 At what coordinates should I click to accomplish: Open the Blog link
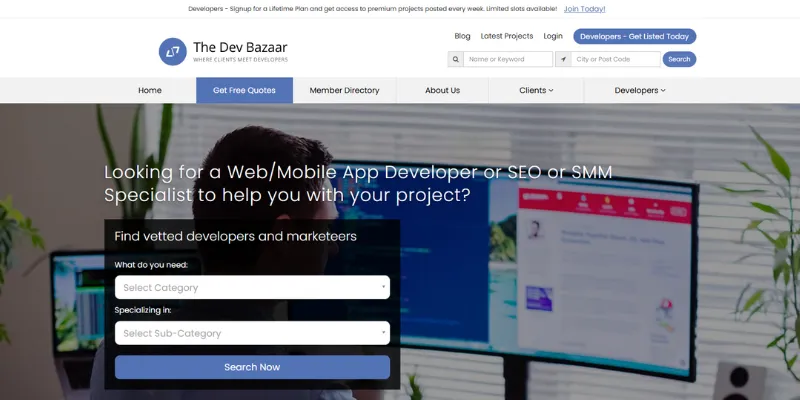pos(462,36)
